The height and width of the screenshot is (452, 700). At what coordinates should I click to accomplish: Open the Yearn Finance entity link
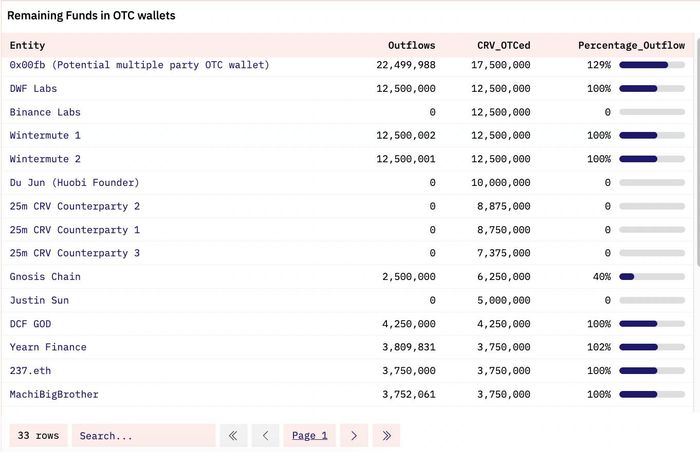coord(48,347)
